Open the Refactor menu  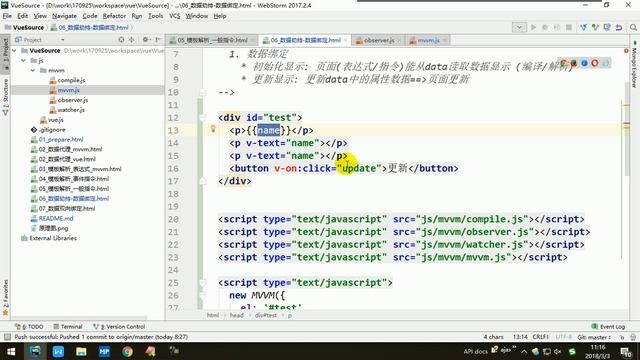pyautogui.click(x=114, y=16)
